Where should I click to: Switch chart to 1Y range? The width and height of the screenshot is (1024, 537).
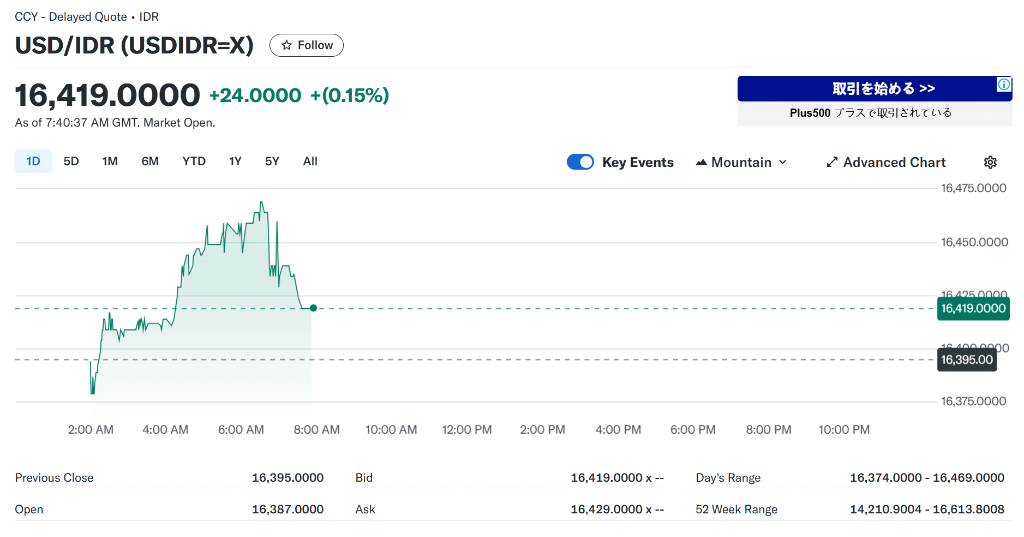pyautogui.click(x=235, y=161)
